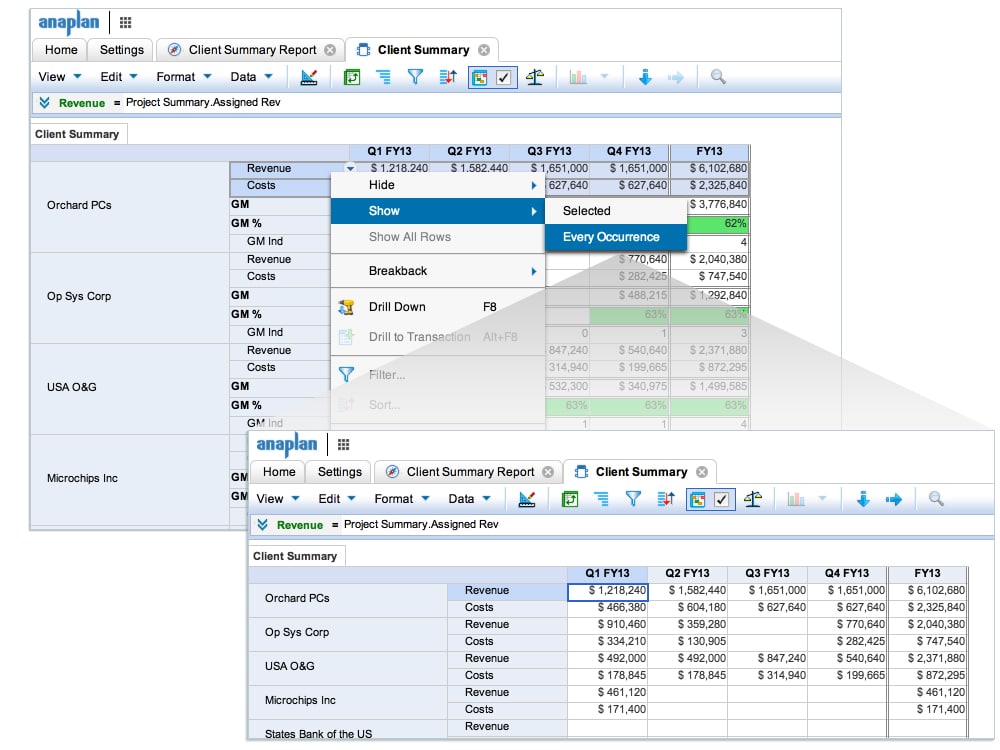Open the Data dropdown in front window
The width and height of the screenshot is (1000, 750).
[x=469, y=499]
